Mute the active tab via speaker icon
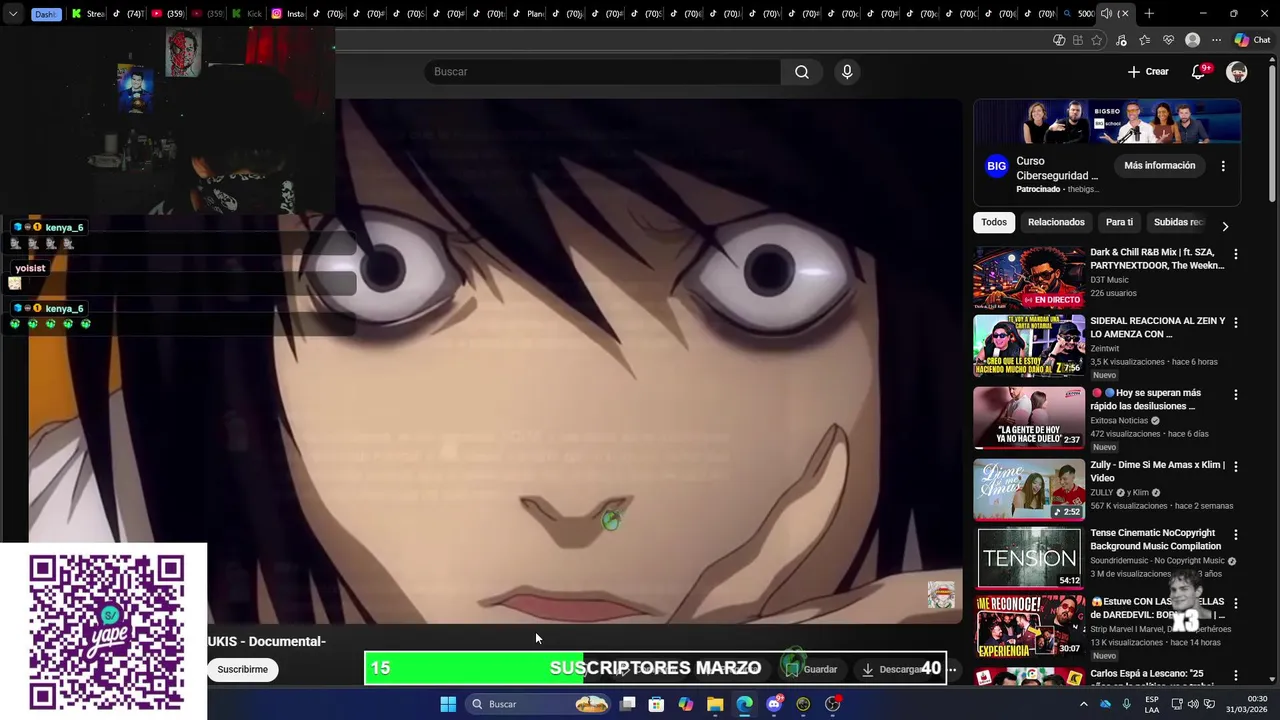Screen dimensions: 1280x720 [x=1106, y=13]
